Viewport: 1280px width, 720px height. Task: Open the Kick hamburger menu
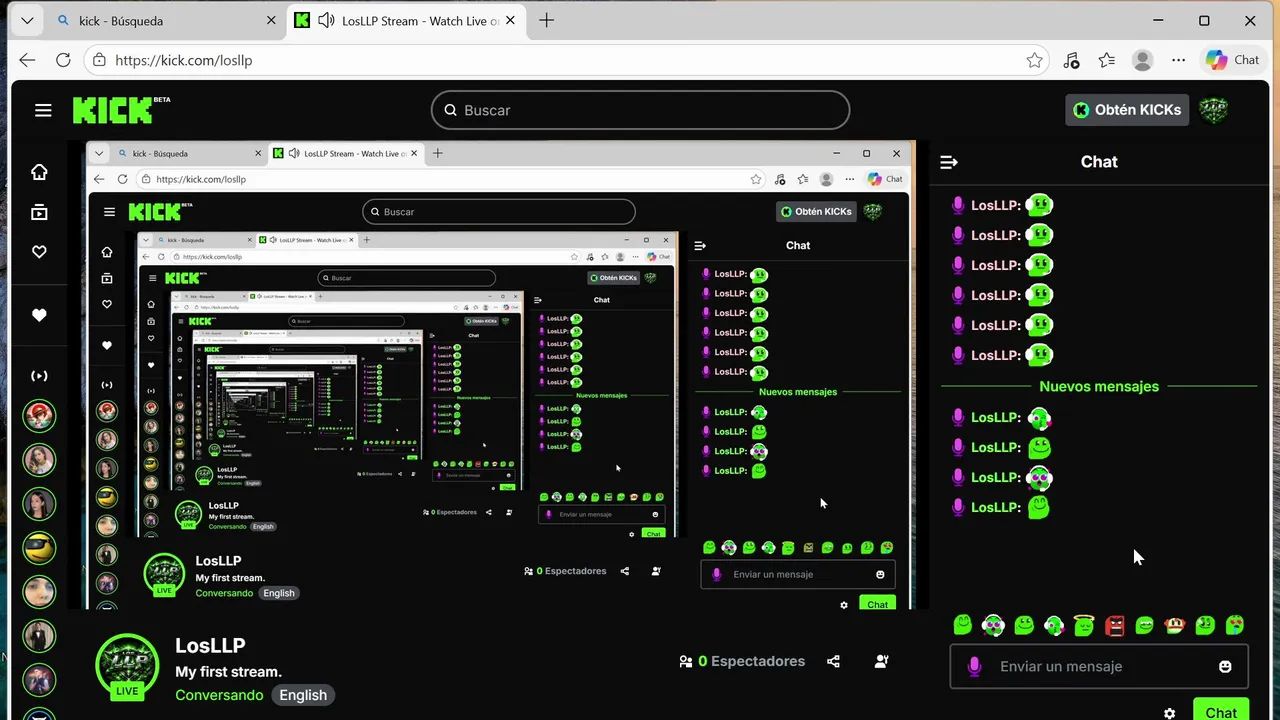pyautogui.click(x=43, y=110)
